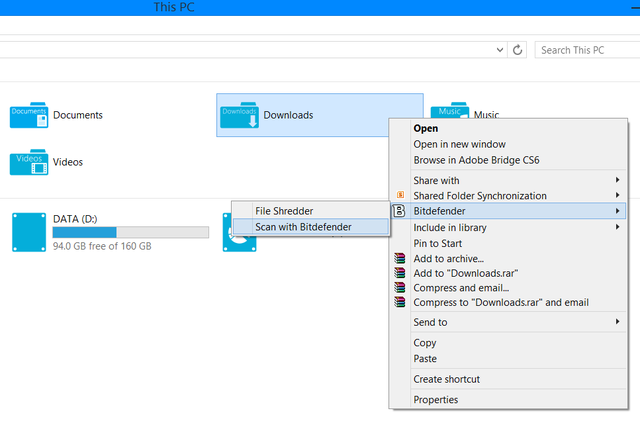The image size is (640, 427).
Task: Click the drive icon behind the submenu
Action: click(239, 244)
